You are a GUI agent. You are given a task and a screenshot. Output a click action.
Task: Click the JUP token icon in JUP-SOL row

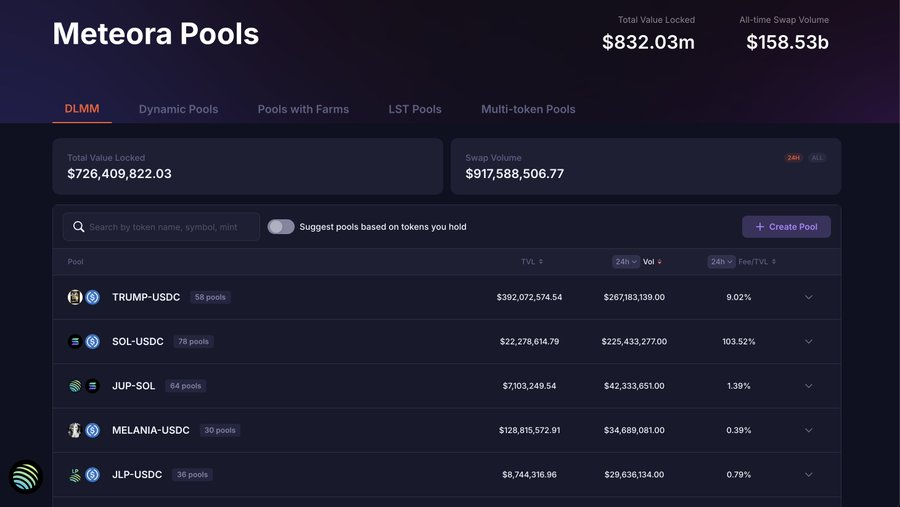pos(75,386)
